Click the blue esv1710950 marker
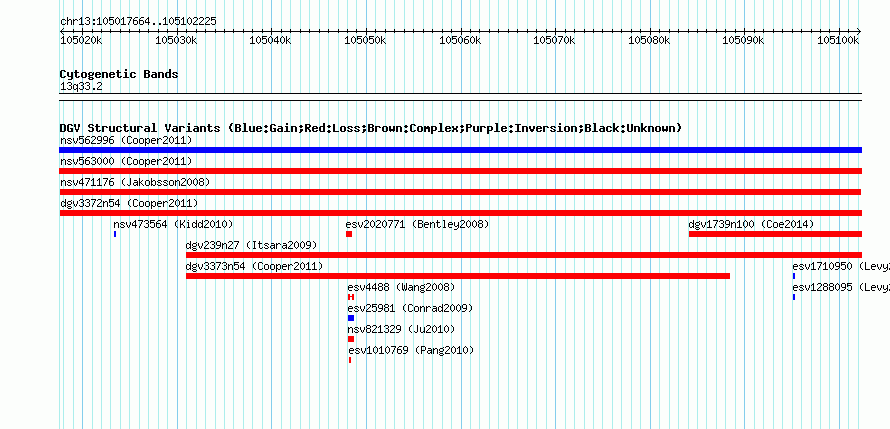Screen dimensions: 890x429 pos(794,276)
